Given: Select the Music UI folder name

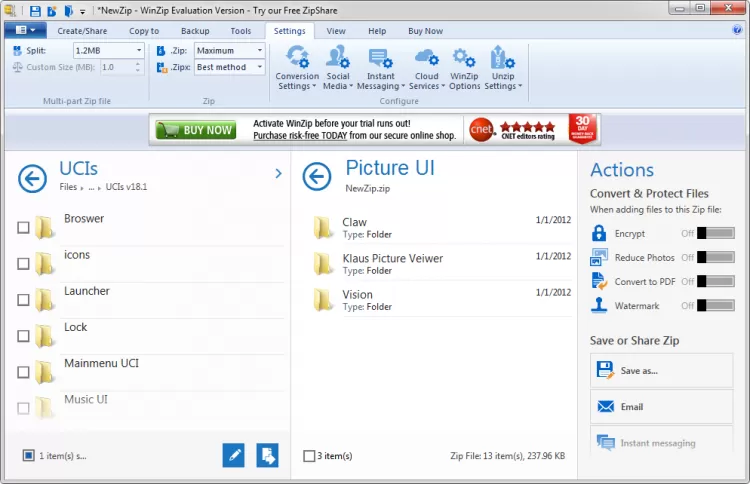Looking at the screenshot, I should tap(86, 399).
